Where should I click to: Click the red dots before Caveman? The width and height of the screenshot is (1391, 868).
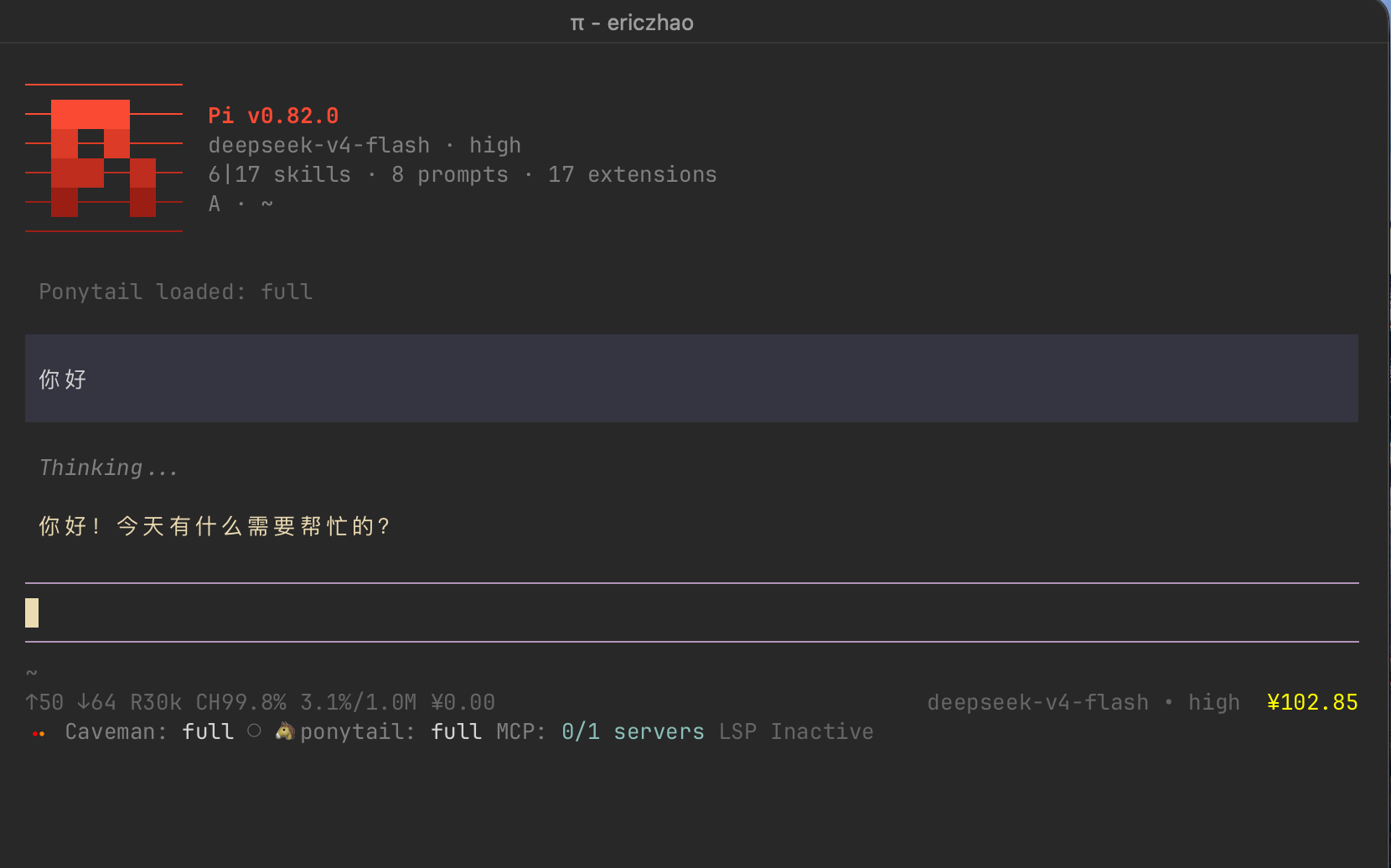[39, 734]
